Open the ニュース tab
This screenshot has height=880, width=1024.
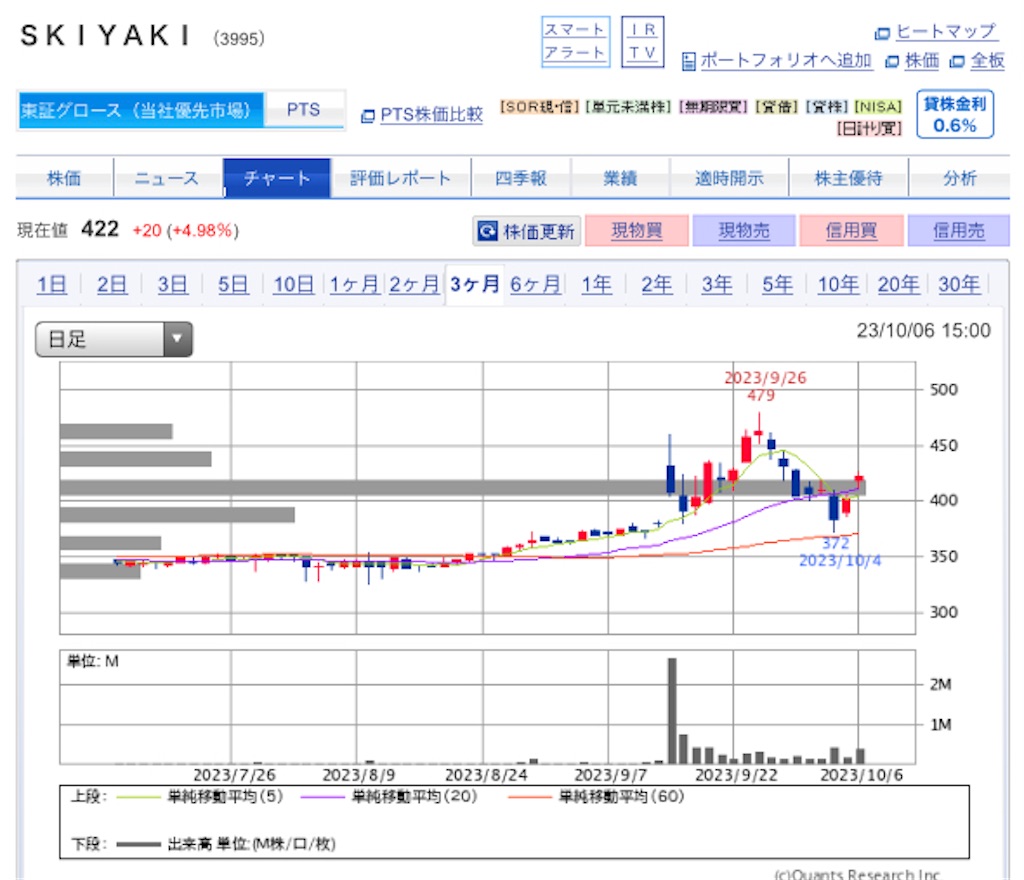[167, 178]
